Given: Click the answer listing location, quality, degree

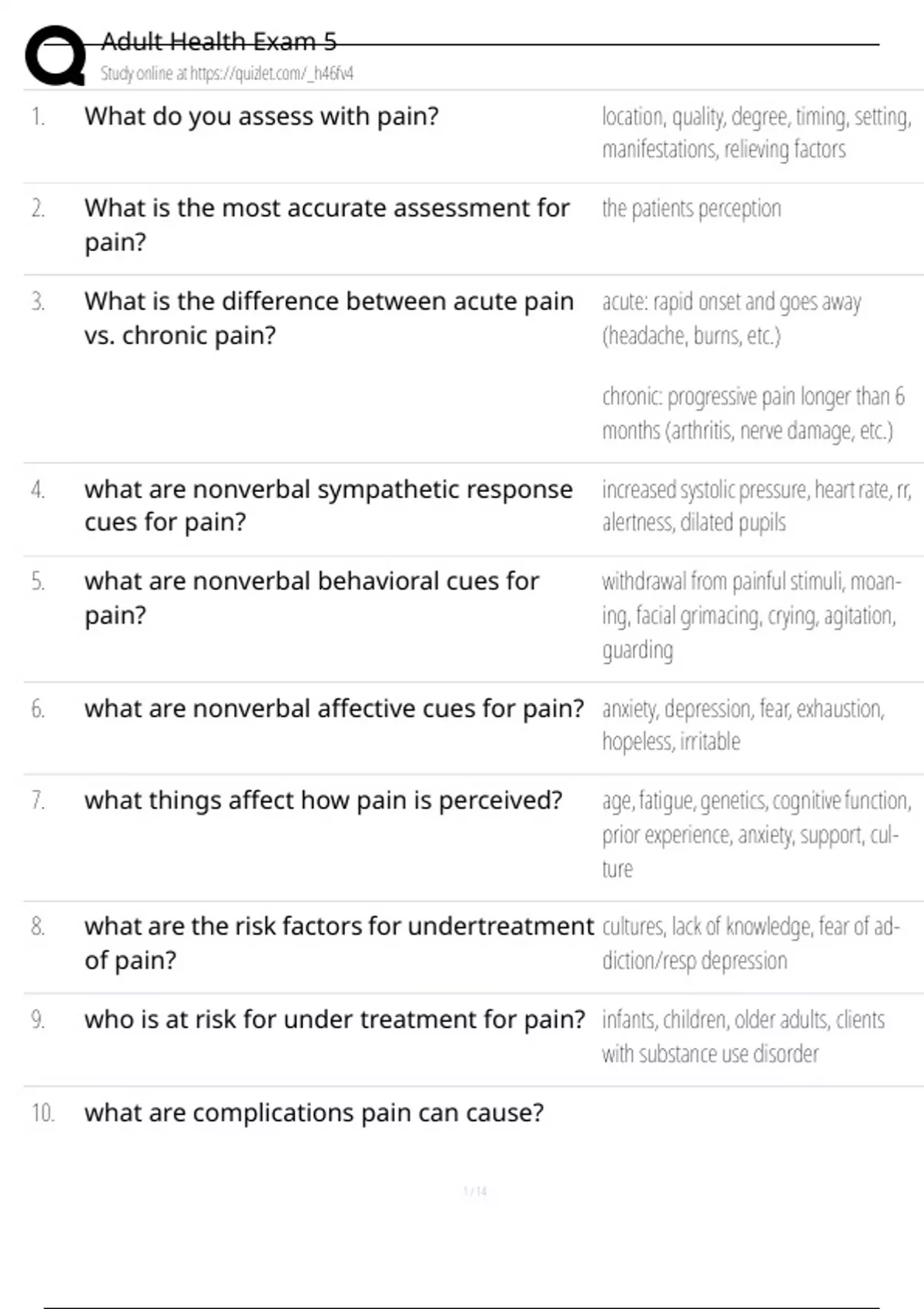Looking at the screenshot, I should [756, 132].
